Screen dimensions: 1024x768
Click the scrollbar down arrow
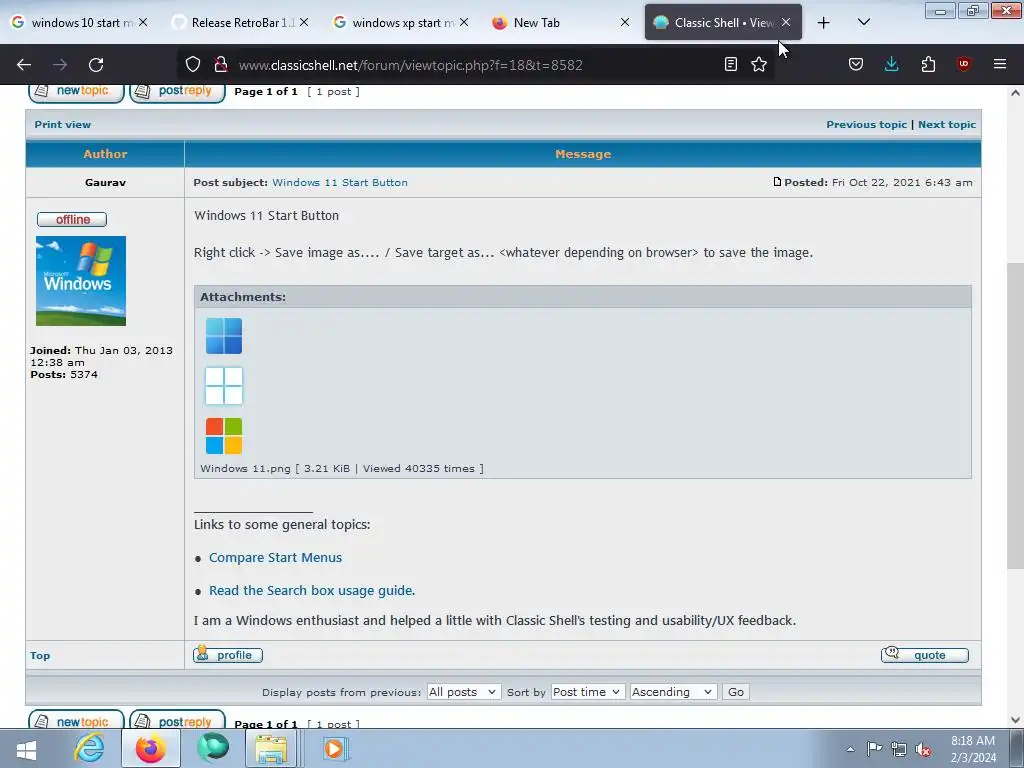click(x=1015, y=720)
